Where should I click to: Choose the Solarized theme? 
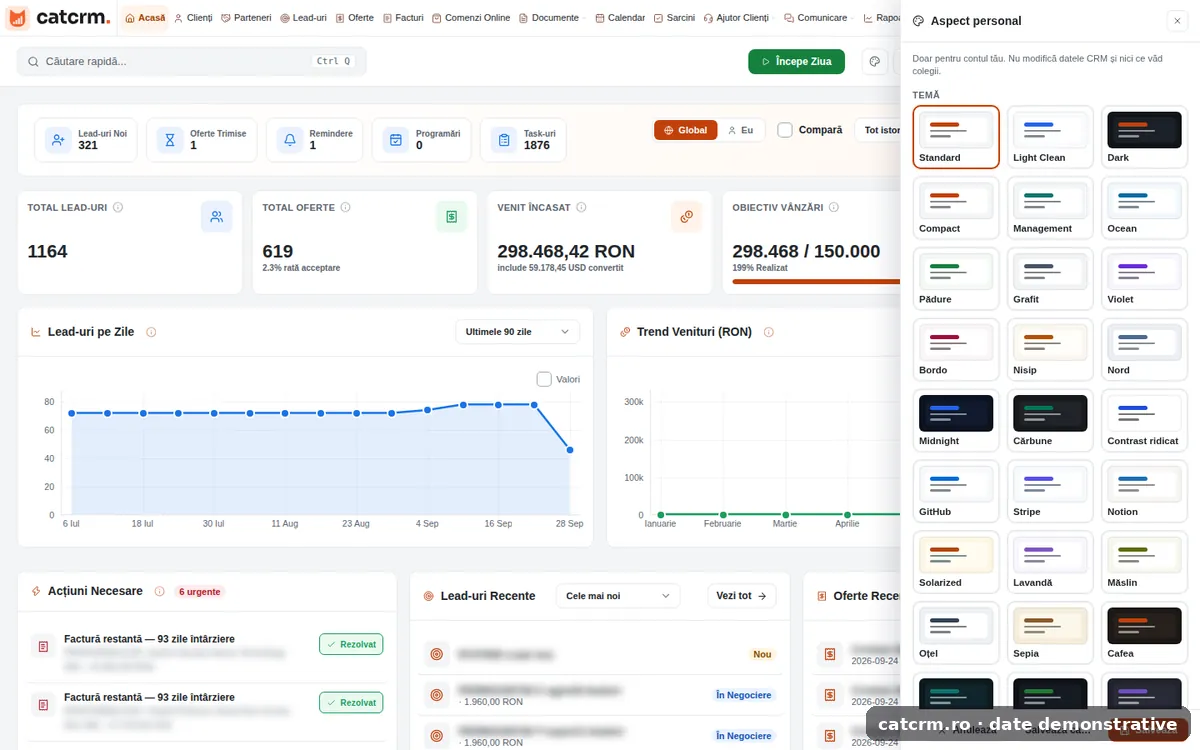956,562
